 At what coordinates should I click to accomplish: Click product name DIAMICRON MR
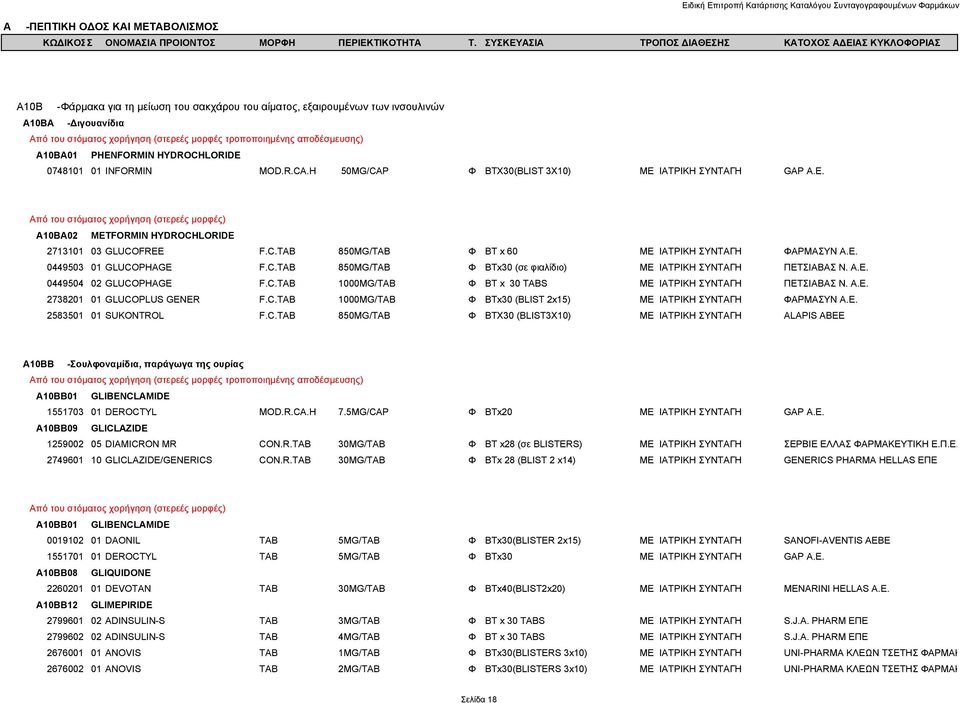coord(141,445)
